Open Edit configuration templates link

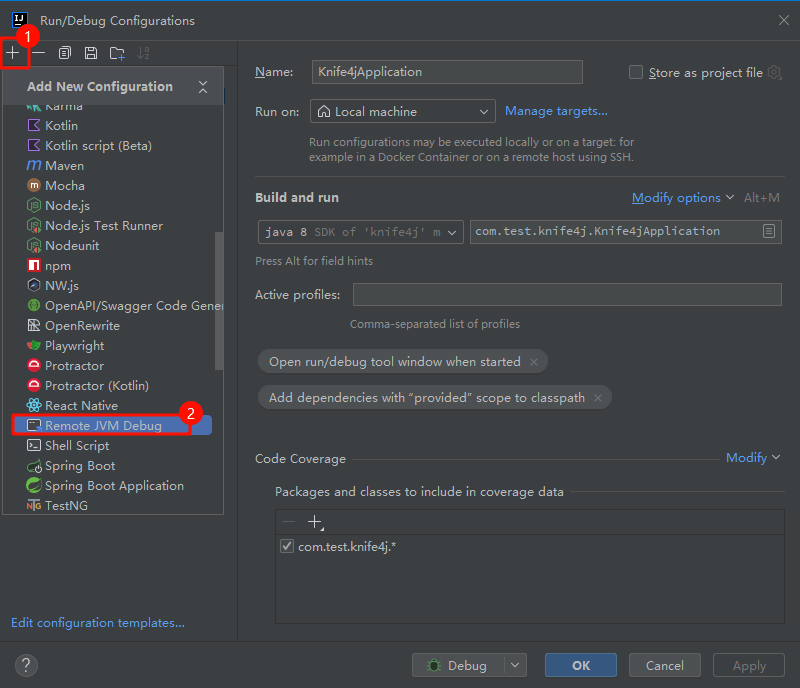(98, 623)
